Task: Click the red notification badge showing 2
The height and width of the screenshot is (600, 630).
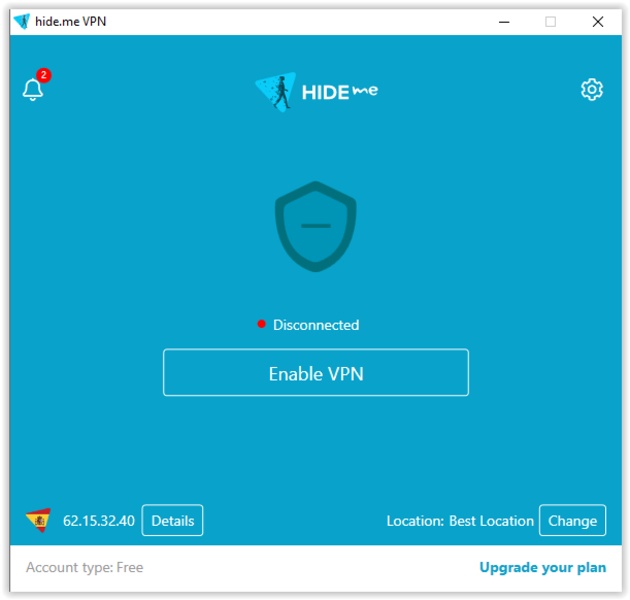Action: point(43,75)
